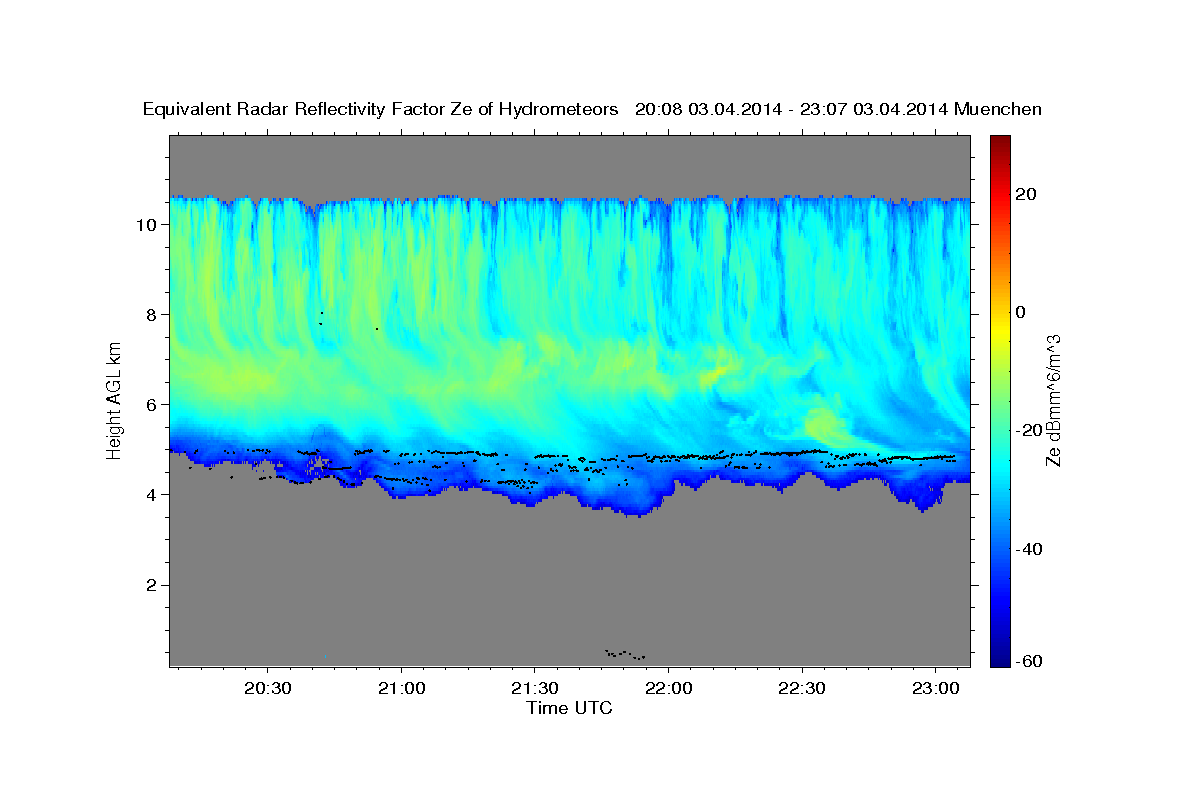Click the height tick label 6

click(153, 404)
